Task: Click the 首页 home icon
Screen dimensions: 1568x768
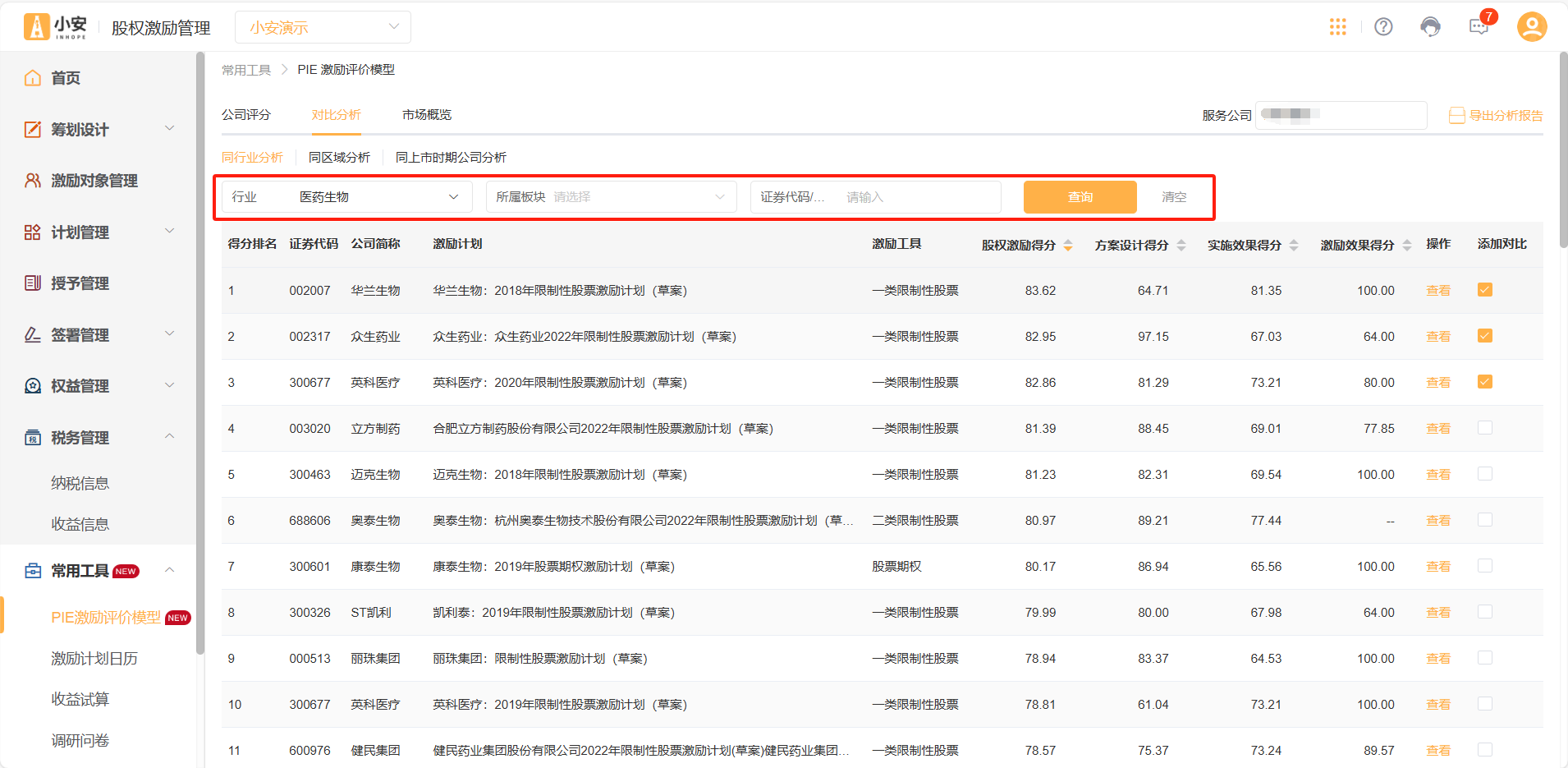Action: click(x=33, y=78)
